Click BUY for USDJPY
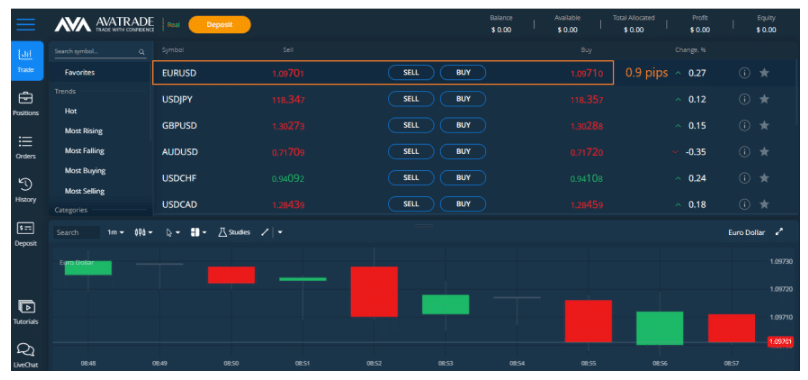Image resolution: width=808 pixels, height=380 pixels. pos(463,99)
